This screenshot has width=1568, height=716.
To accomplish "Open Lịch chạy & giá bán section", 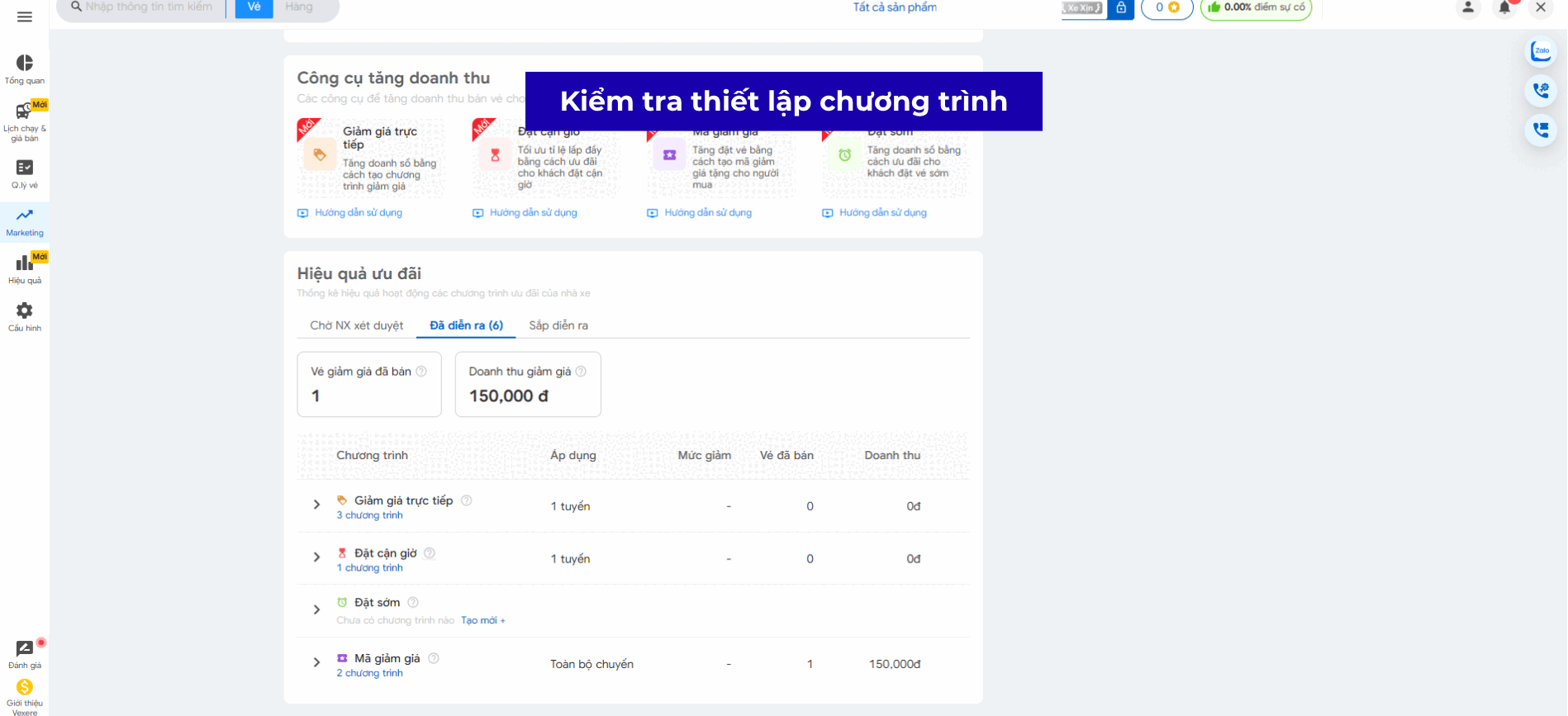I will (x=25, y=120).
